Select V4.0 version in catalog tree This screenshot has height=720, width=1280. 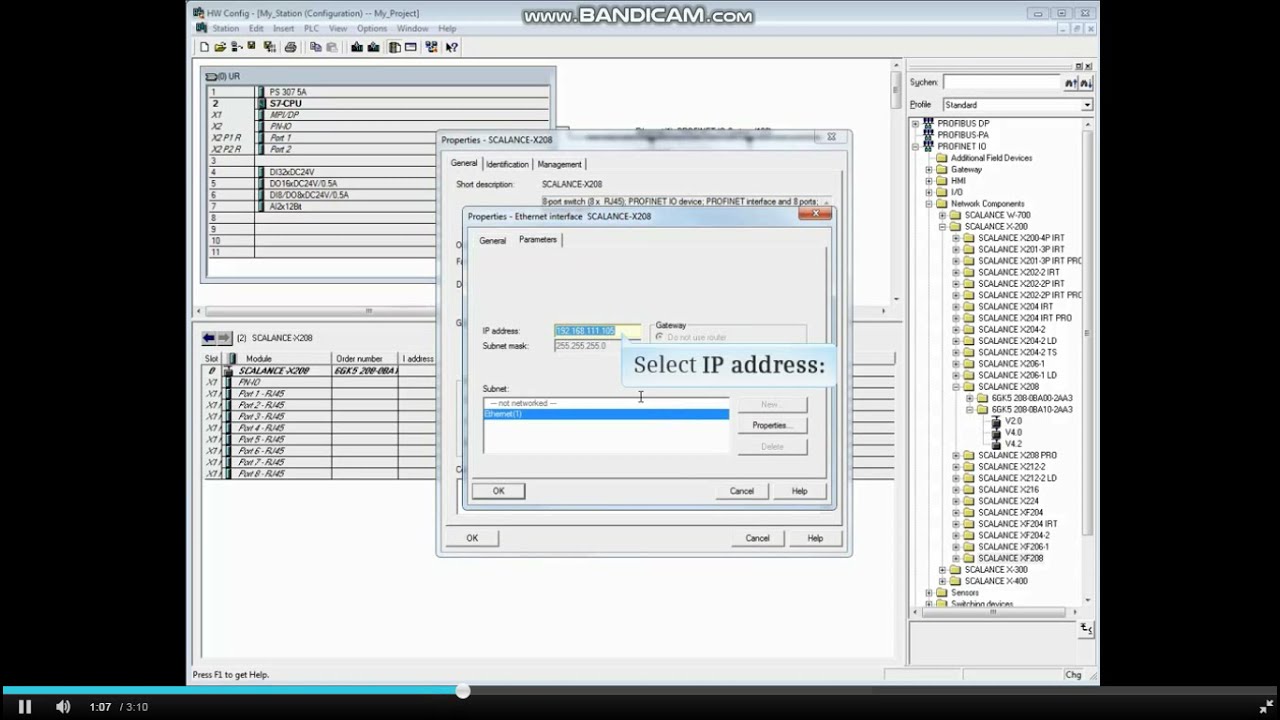1013,433
